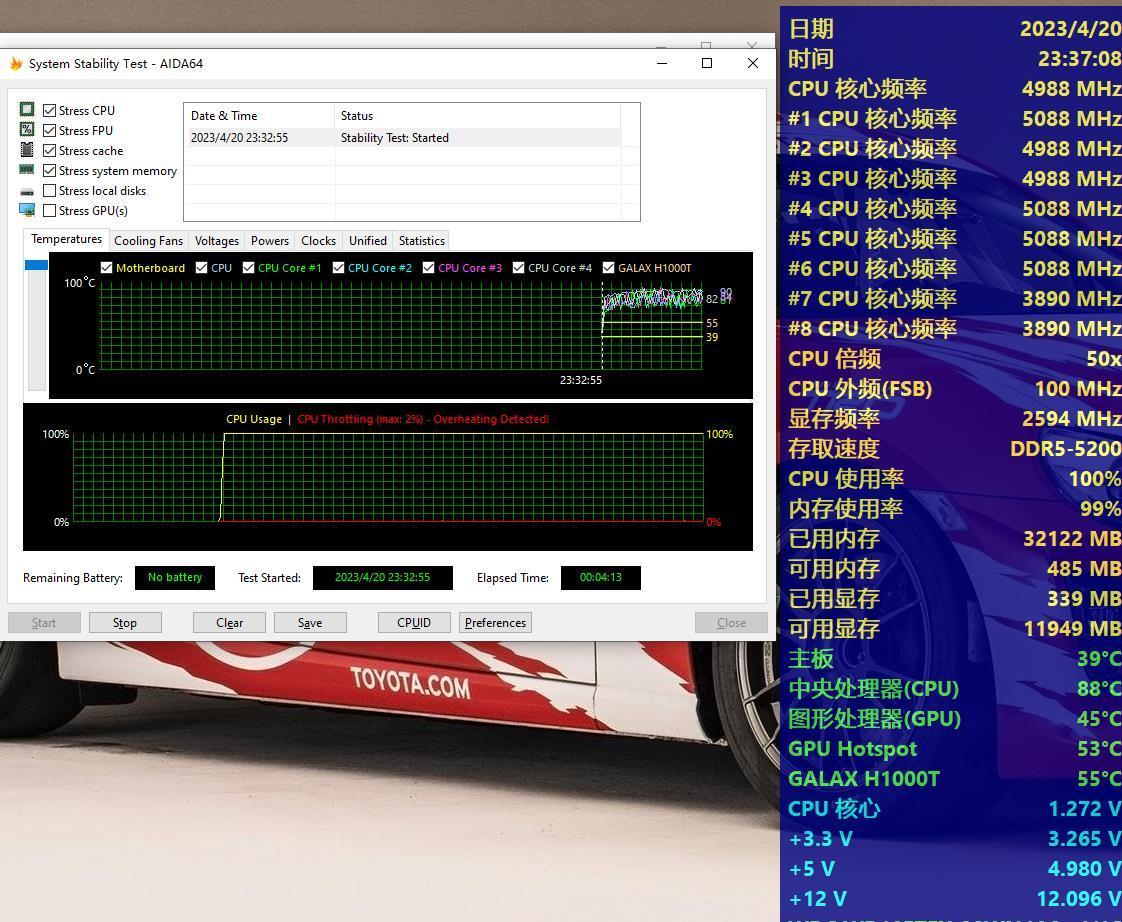Toggle CPU Core #3 graph checkbox
The height and width of the screenshot is (922, 1122).
pos(429,268)
